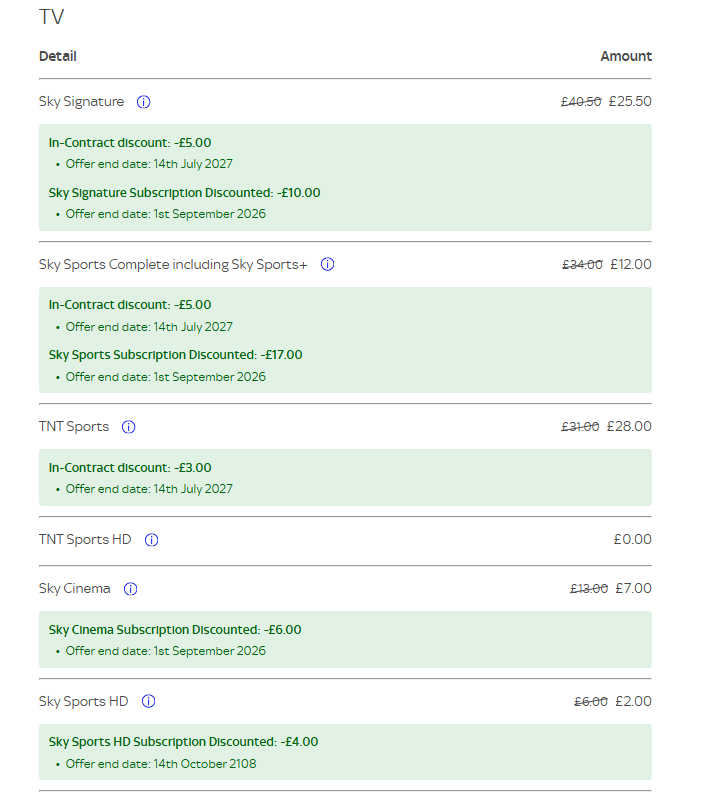The height and width of the screenshot is (800, 716).
Task: Select the TNT Sports HD £0.00 amount
Action: [632, 539]
